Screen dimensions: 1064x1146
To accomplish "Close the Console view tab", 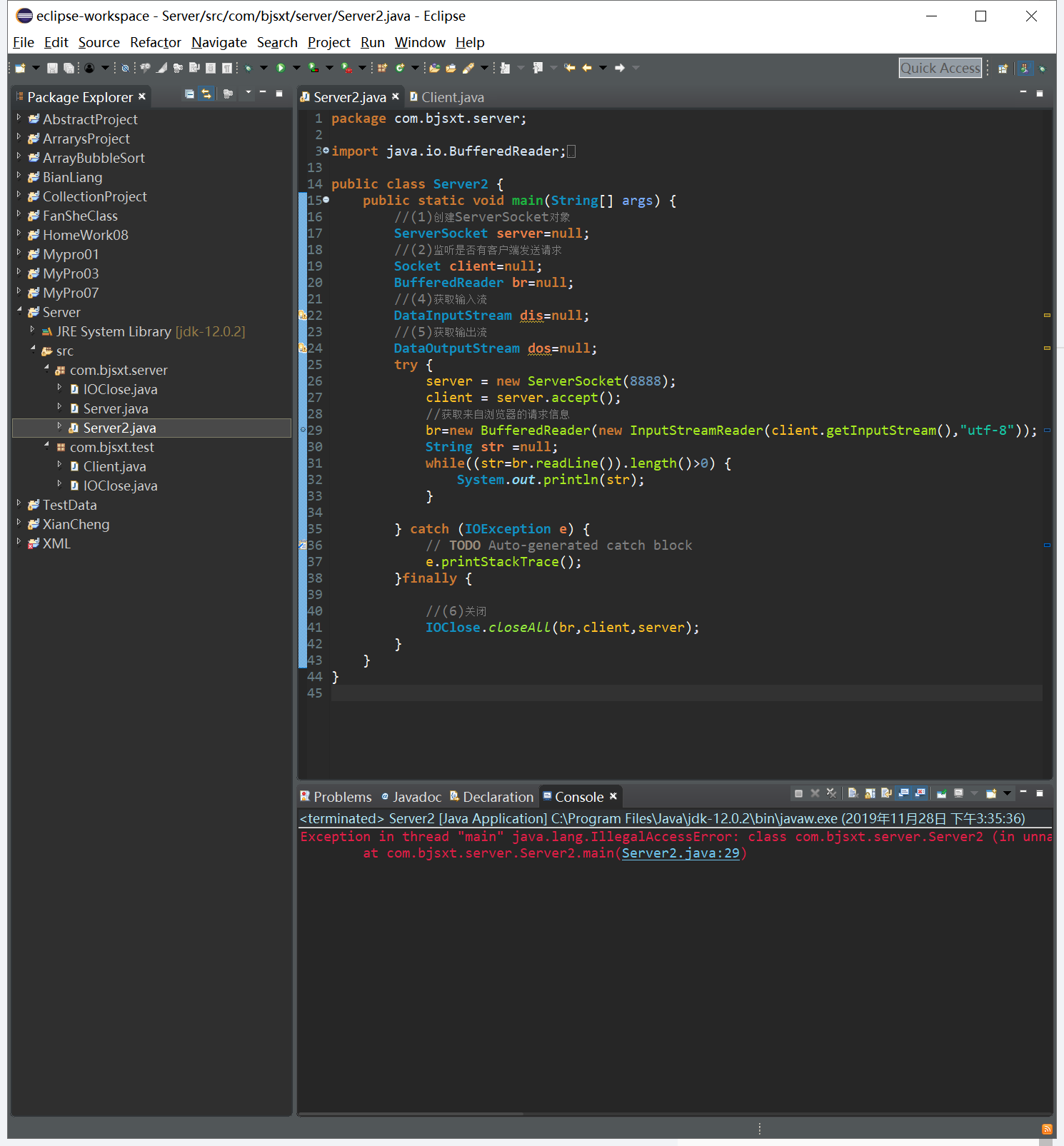I will coord(613,796).
